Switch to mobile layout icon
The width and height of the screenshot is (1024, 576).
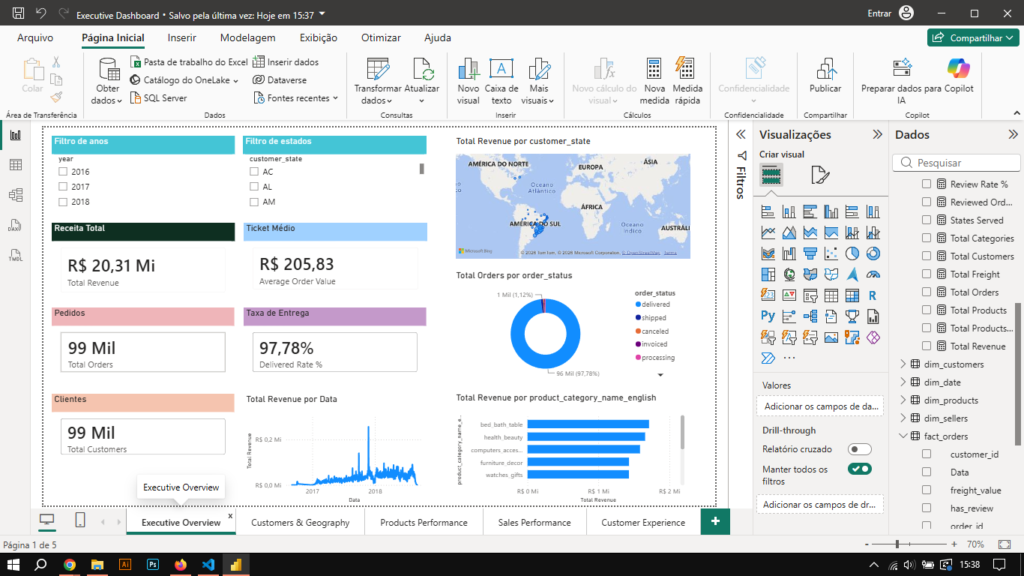point(80,520)
